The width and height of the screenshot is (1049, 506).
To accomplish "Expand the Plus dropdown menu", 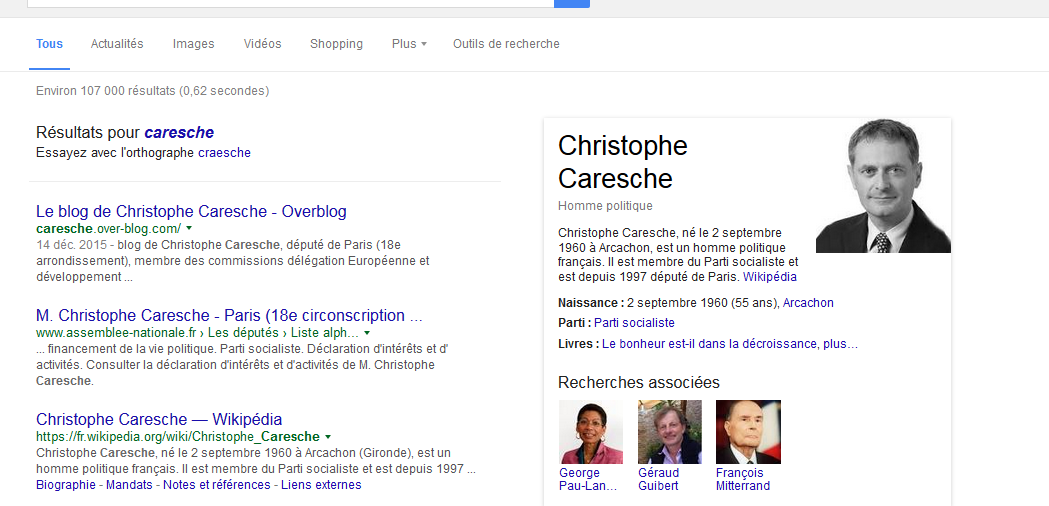I will tap(409, 44).
